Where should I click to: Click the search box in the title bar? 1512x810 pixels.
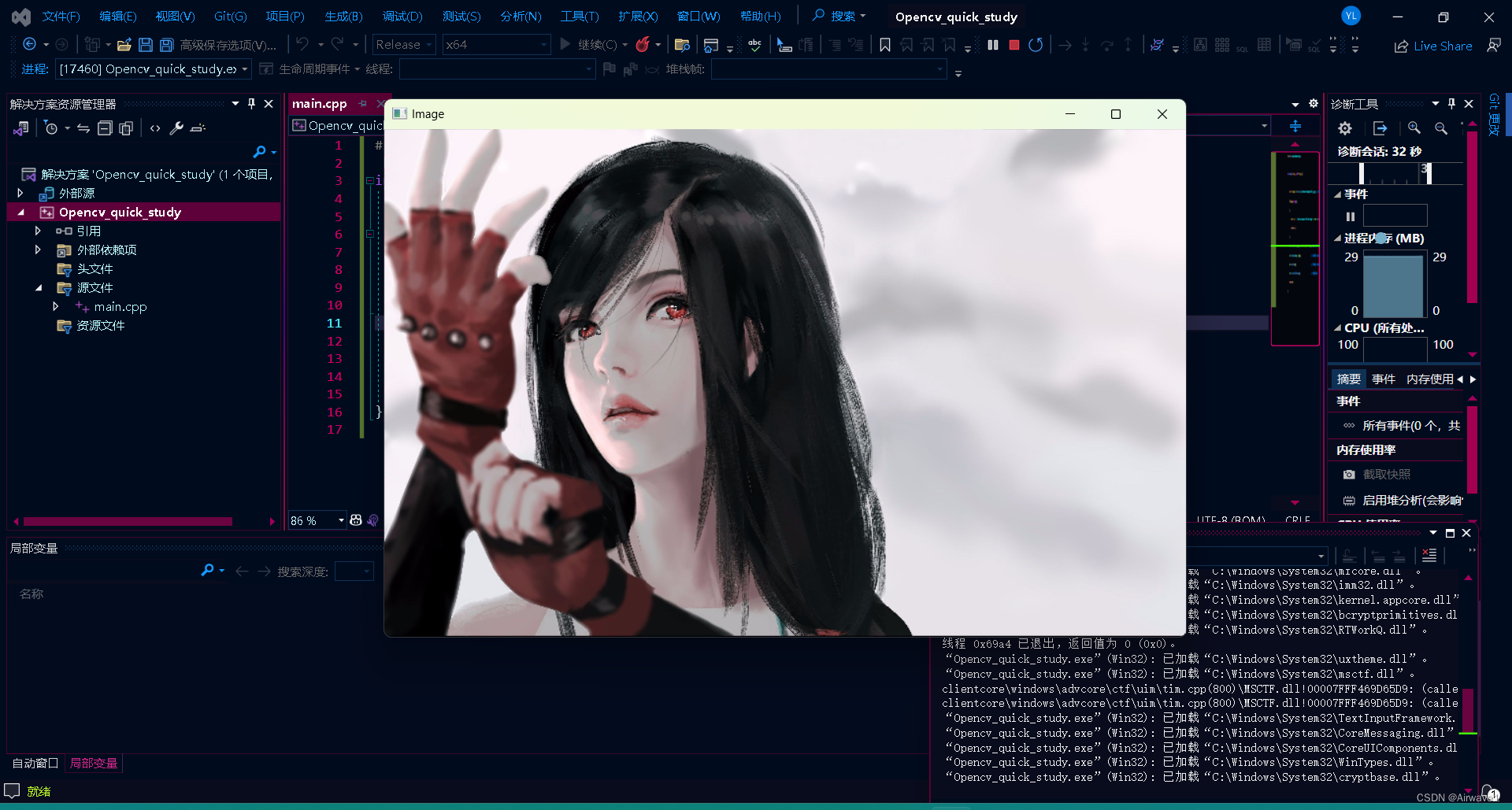tap(839, 17)
